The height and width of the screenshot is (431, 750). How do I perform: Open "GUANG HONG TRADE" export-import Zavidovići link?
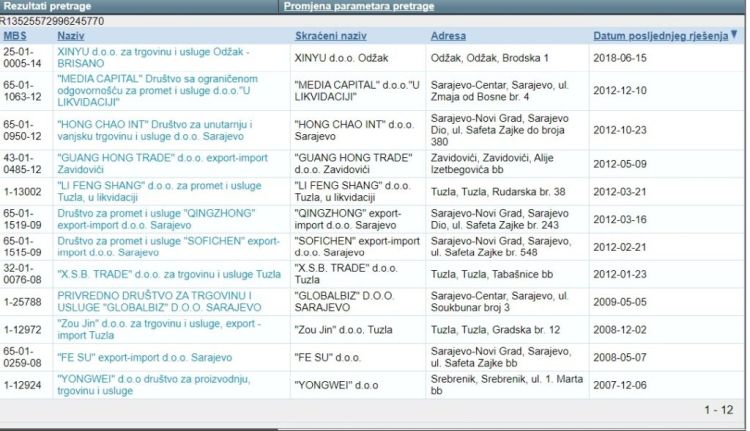tap(162, 164)
